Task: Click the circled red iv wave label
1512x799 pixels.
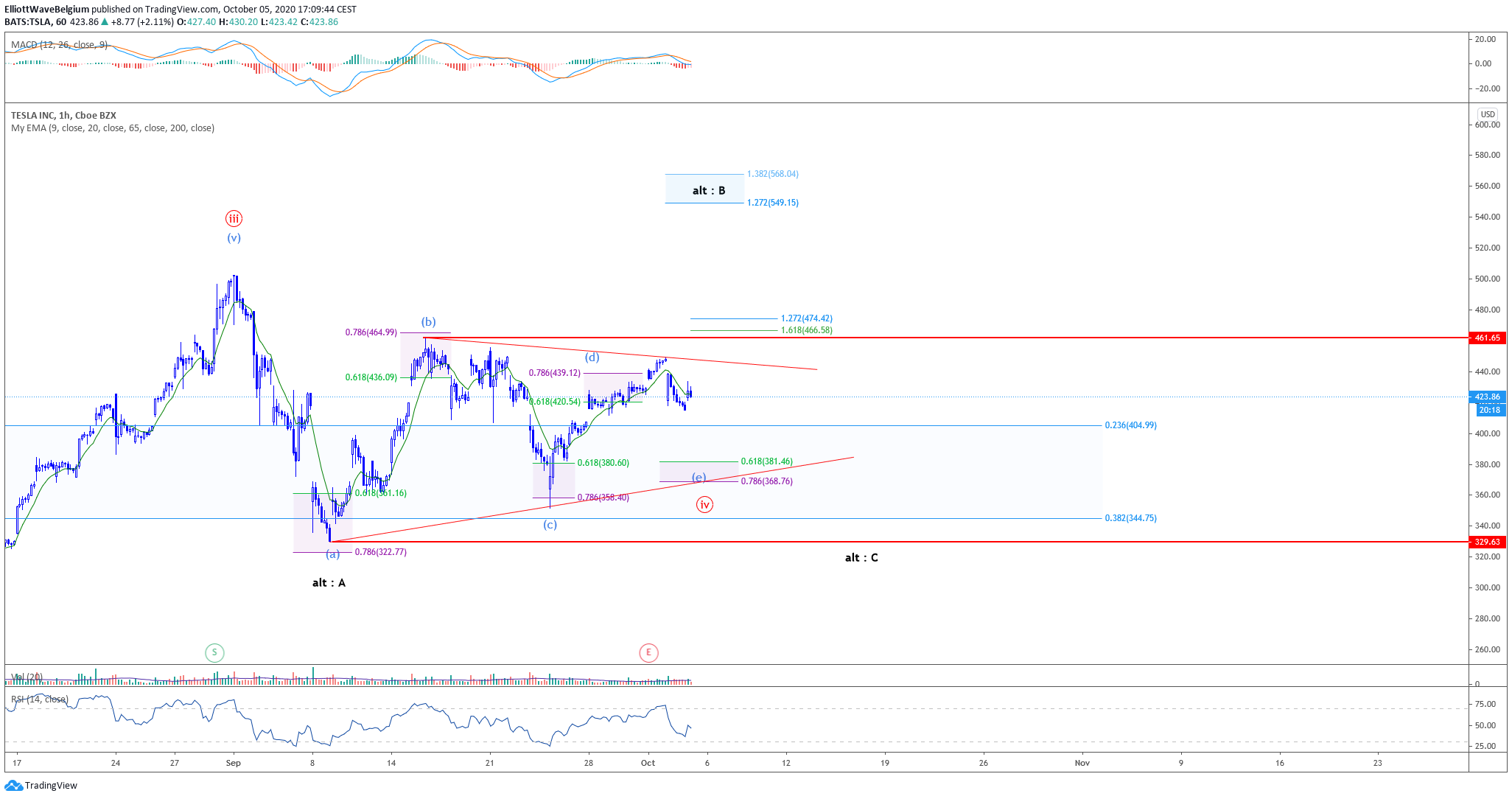Action: 705,504
